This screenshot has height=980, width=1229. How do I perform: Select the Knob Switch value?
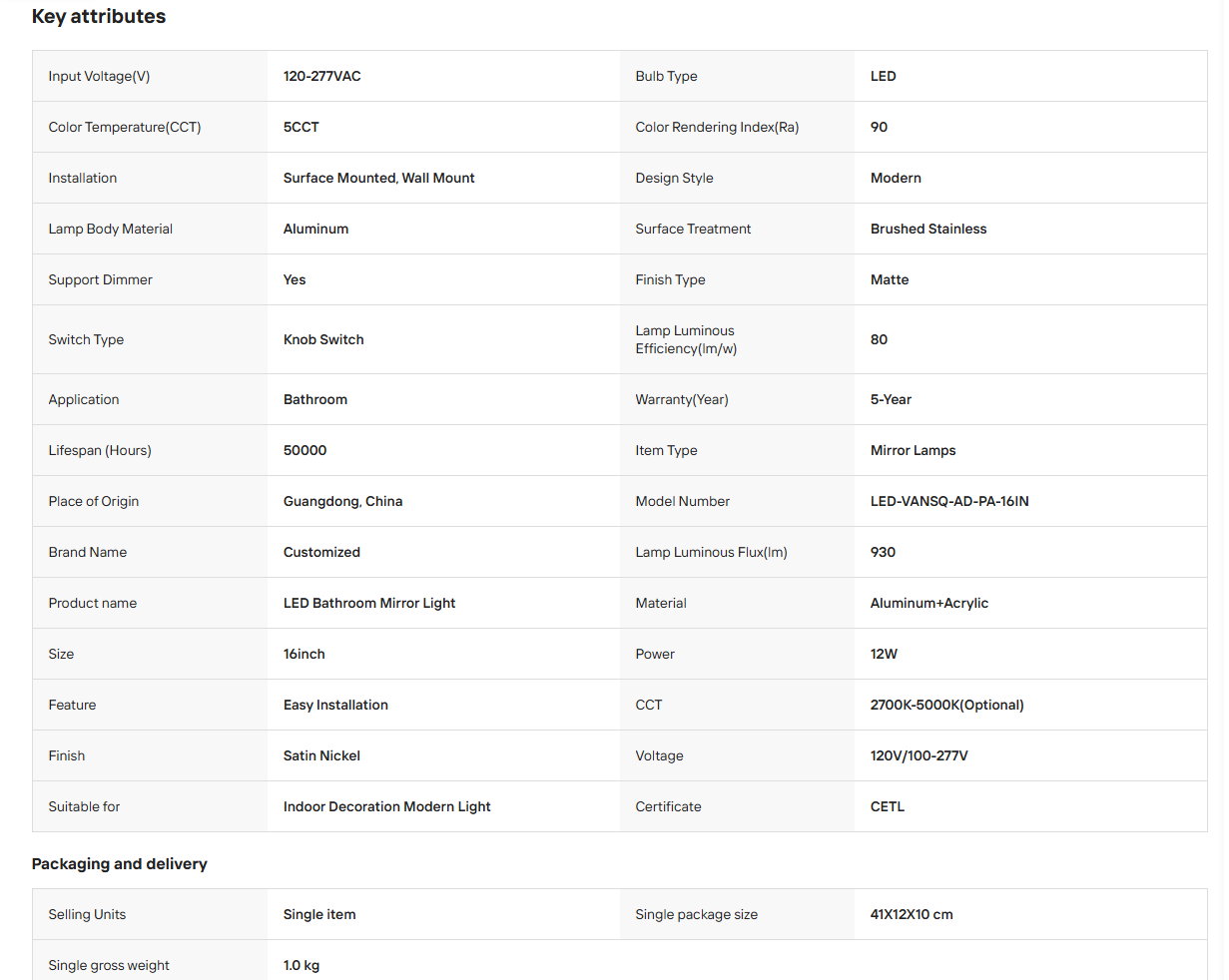[x=323, y=339]
